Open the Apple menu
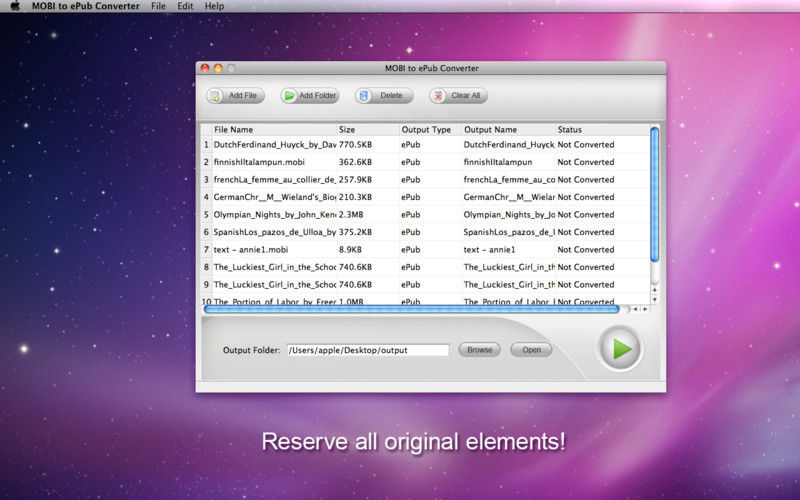 15,6
